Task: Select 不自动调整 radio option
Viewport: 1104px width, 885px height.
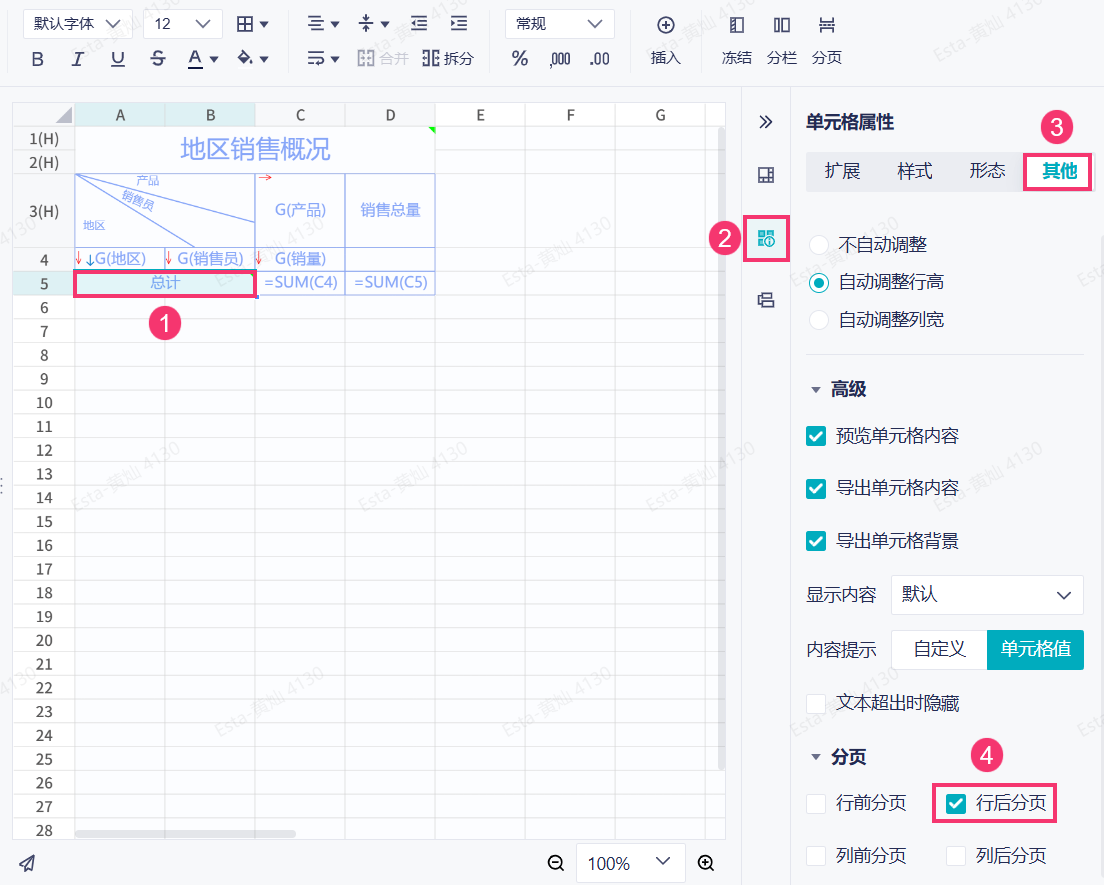Action: (819, 245)
